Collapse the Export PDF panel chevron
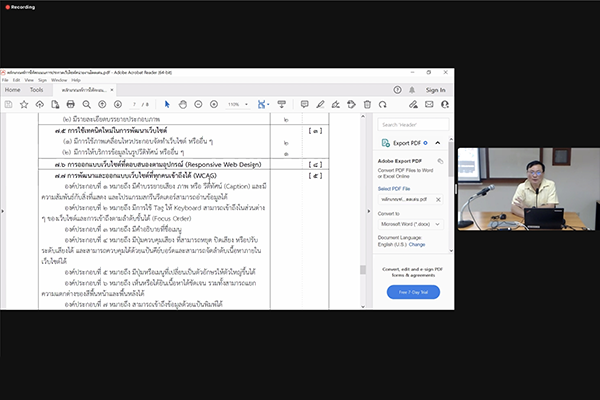Viewport: 600px width, 400px height. (438, 143)
